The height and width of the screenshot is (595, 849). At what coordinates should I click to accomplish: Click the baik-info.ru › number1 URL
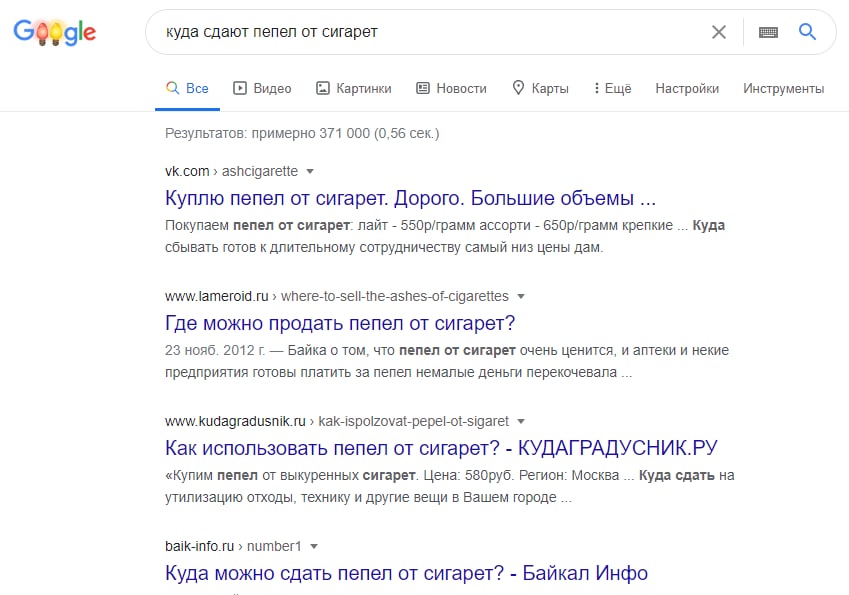point(233,546)
